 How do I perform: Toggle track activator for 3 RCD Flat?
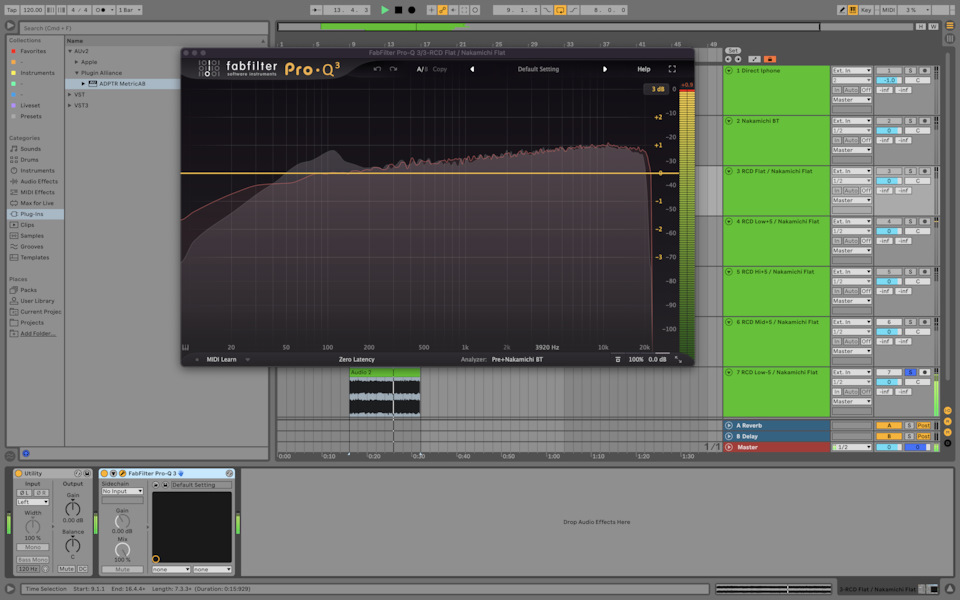pyautogui.click(x=889, y=171)
